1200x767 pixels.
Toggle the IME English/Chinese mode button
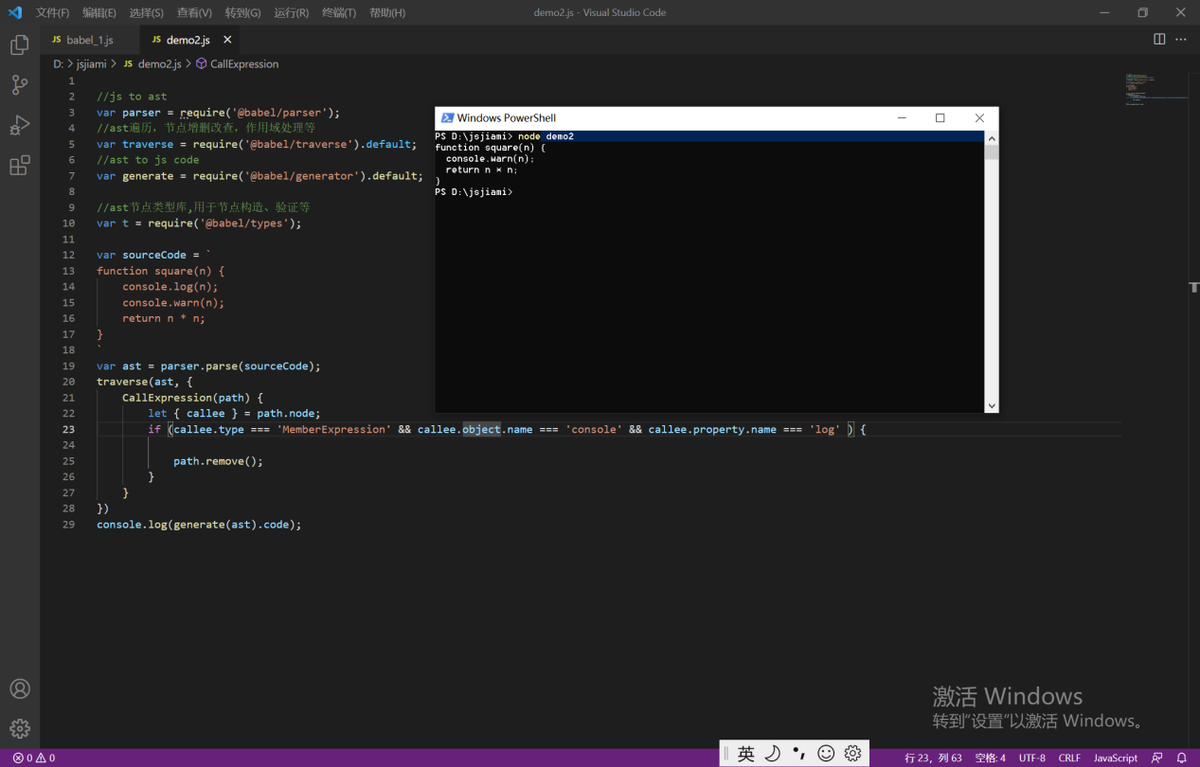[x=746, y=754]
